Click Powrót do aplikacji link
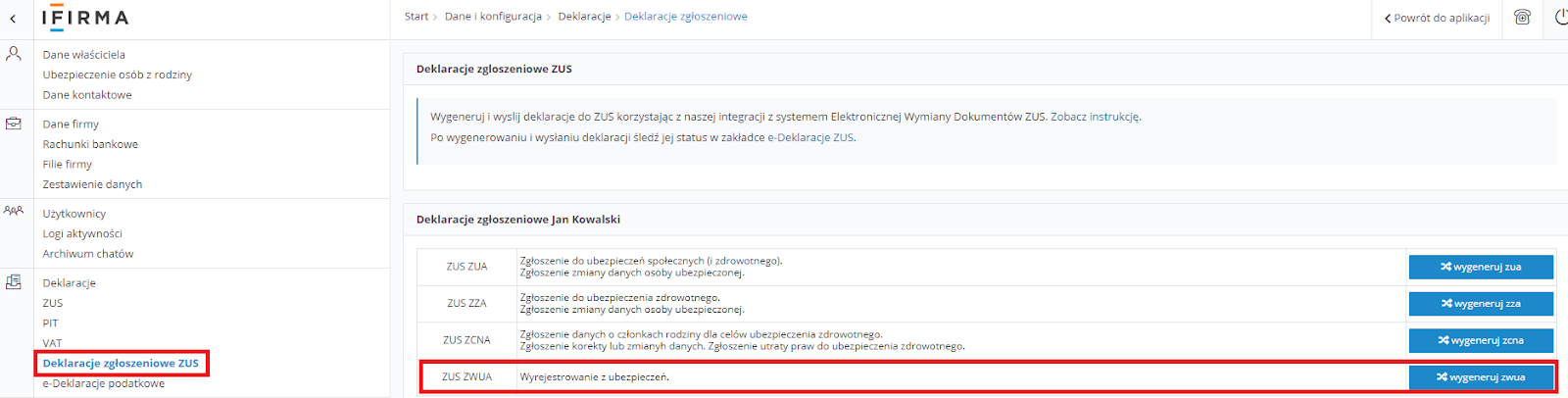This screenshot has height=398, width=1568. 1437,18
